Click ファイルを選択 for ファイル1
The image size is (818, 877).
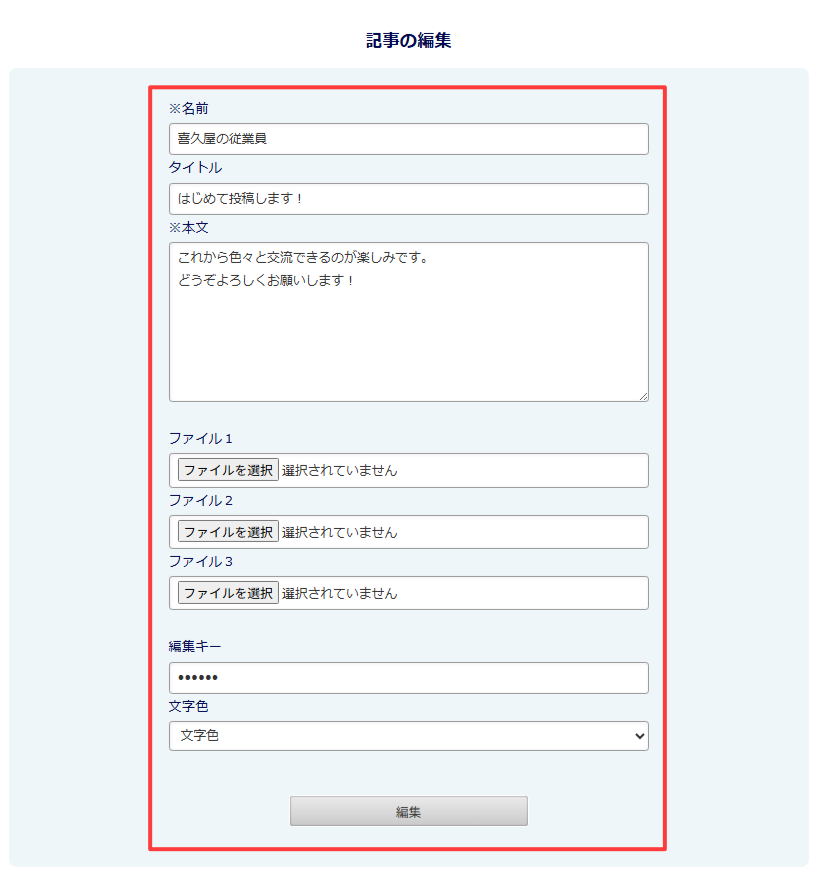(226, 470)
